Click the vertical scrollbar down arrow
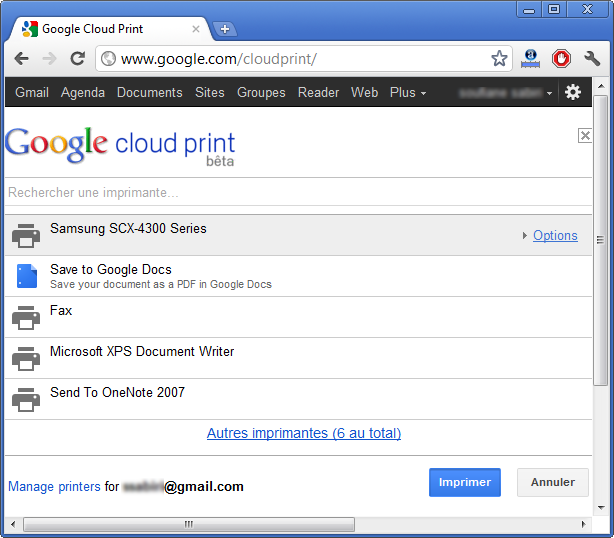 601,508
